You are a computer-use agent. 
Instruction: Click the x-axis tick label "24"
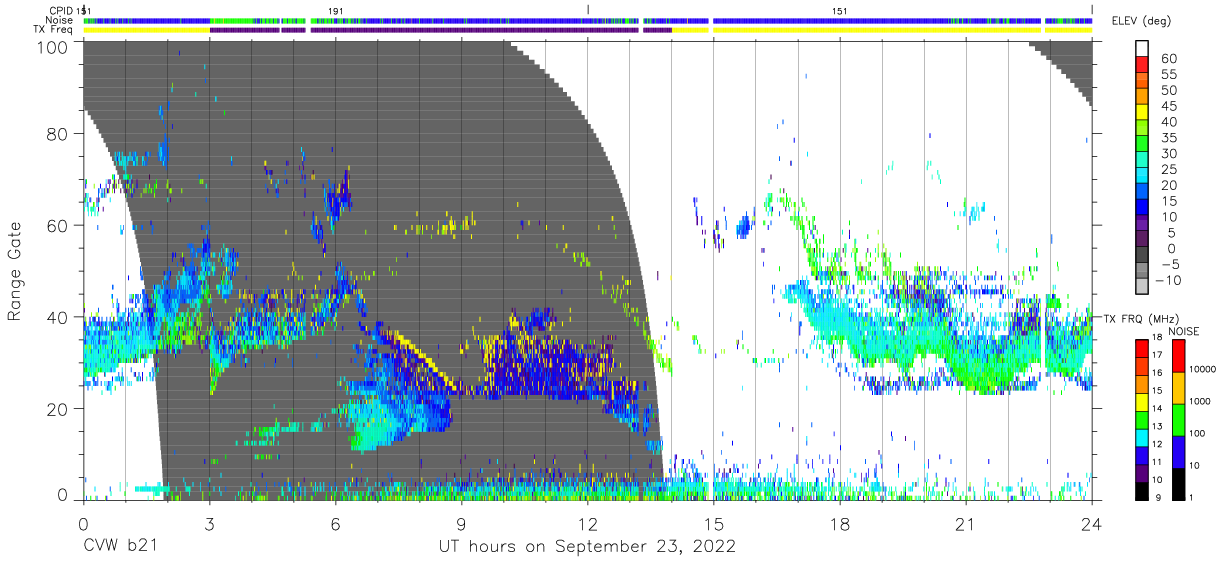tap(1092, 524)
